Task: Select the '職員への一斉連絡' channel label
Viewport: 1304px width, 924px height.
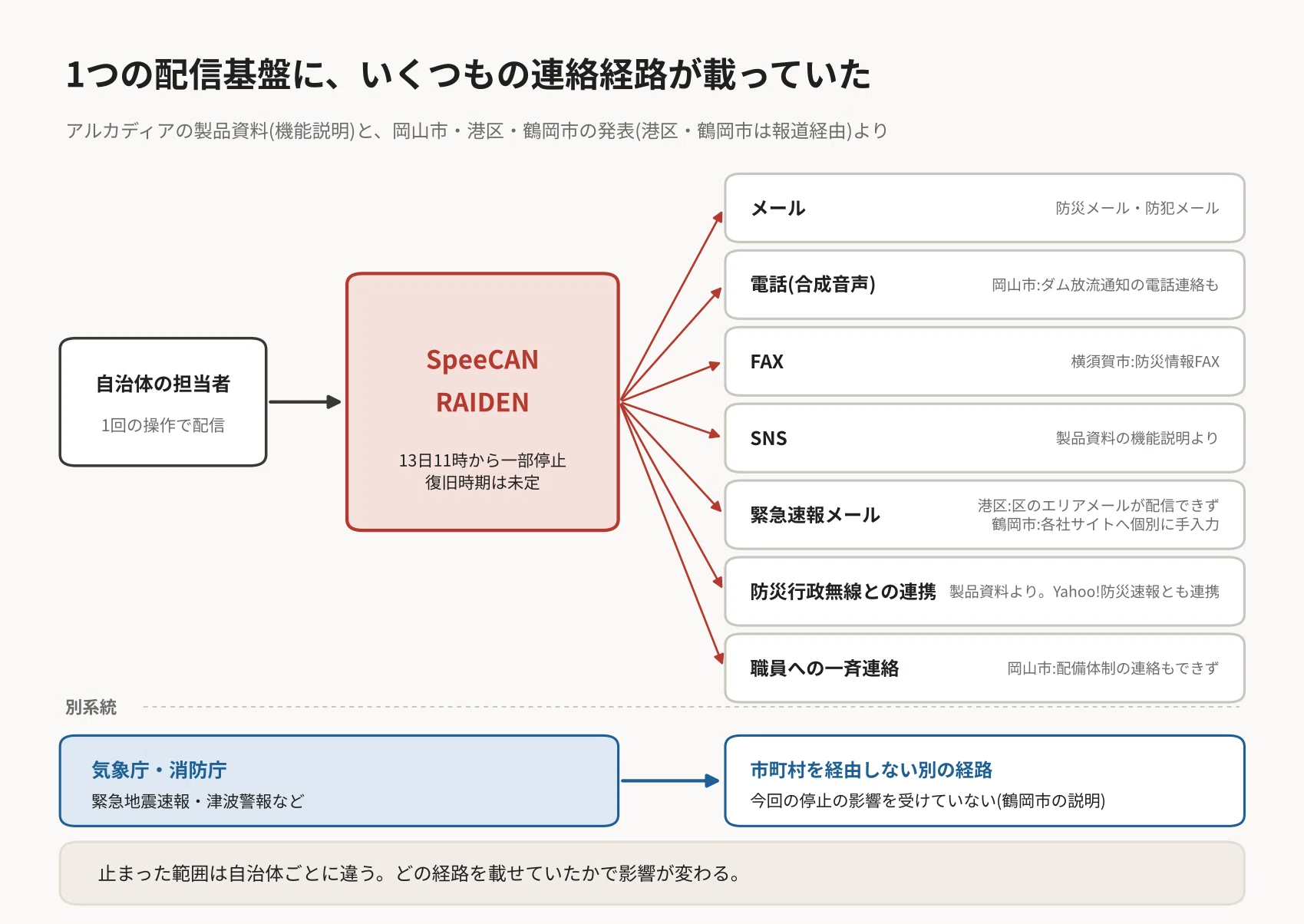Action: coord(825,668)
